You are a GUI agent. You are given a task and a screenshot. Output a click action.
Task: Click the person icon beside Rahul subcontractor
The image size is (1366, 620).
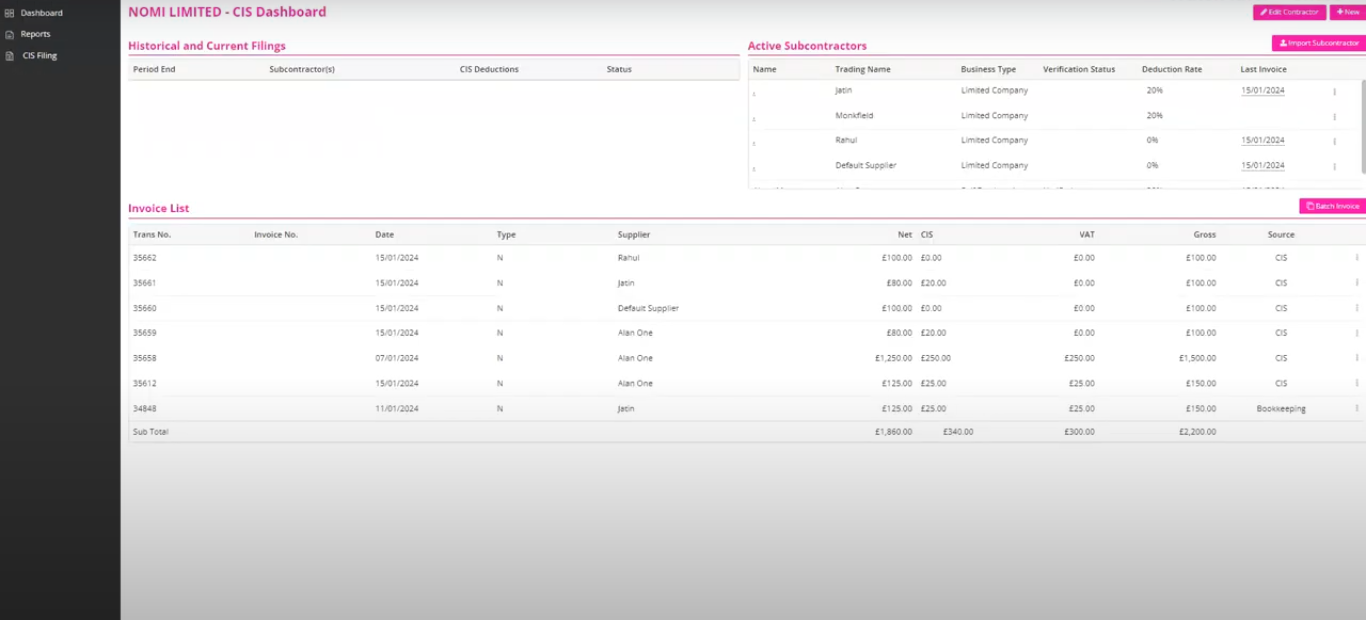754,143
